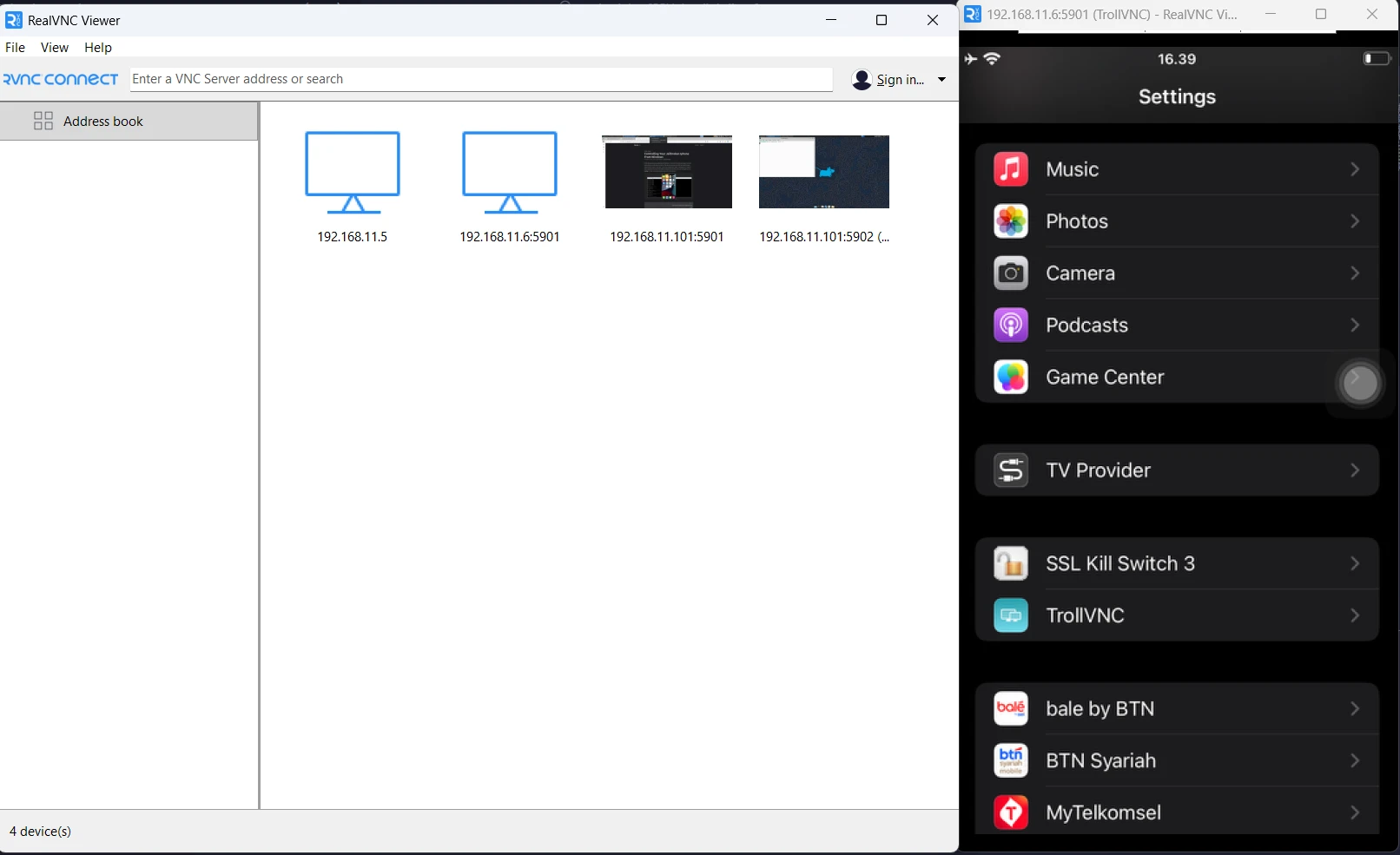Tap chevron on the Photos row

click(1355, 221)
